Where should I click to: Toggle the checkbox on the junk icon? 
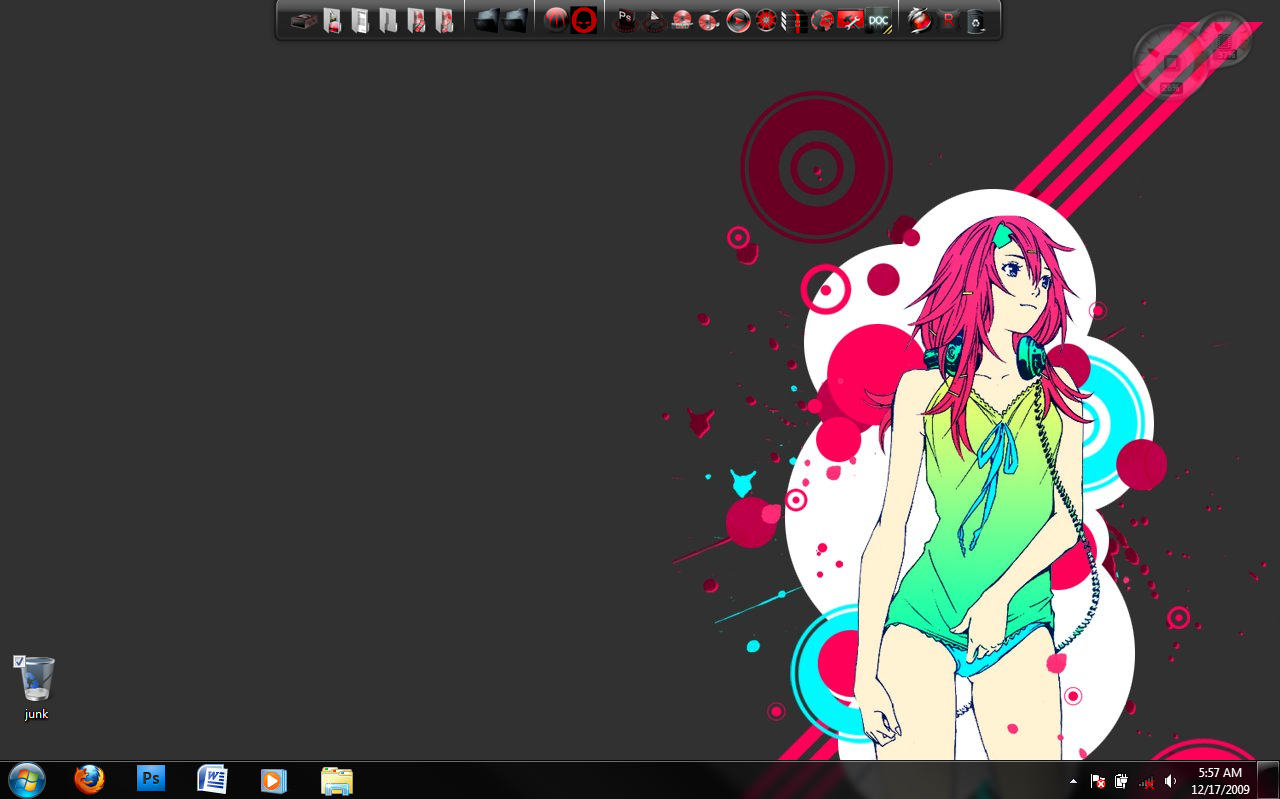pos(19,661)
